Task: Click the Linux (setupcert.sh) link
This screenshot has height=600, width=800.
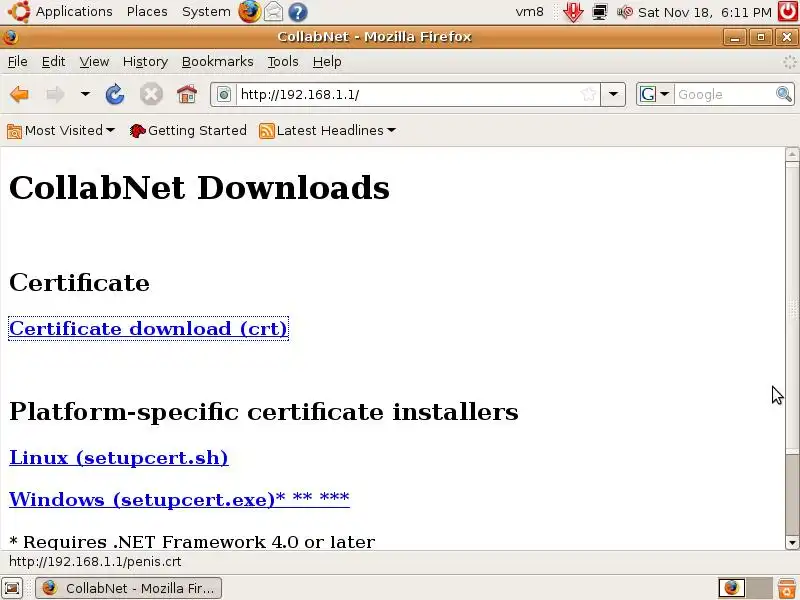Action: (x=118, y=457)
